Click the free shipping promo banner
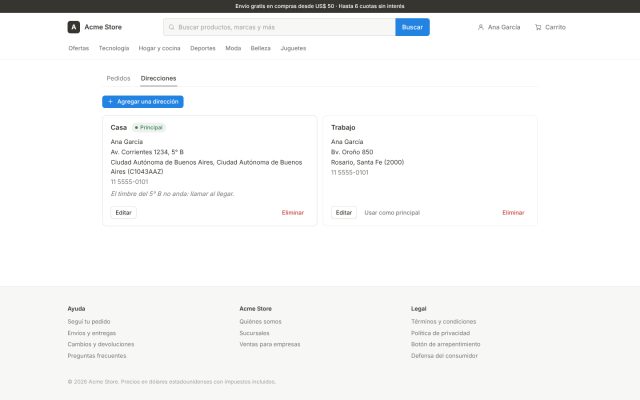 point(320,6)
